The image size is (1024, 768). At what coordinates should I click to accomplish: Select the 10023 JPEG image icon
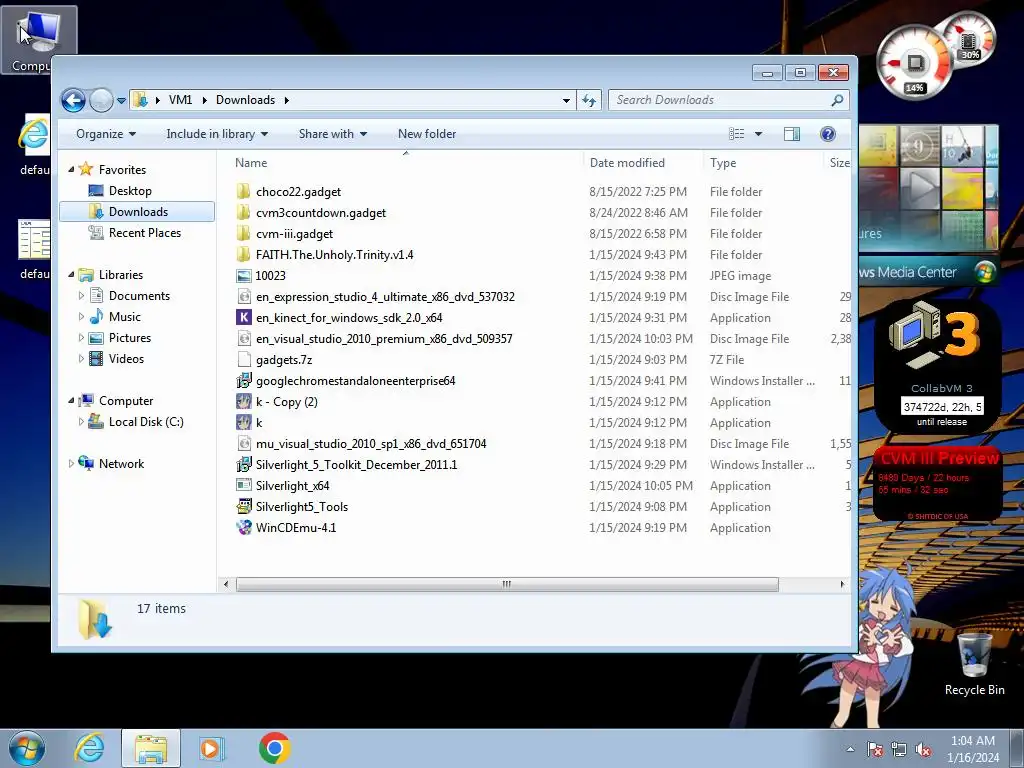point(244,276)
